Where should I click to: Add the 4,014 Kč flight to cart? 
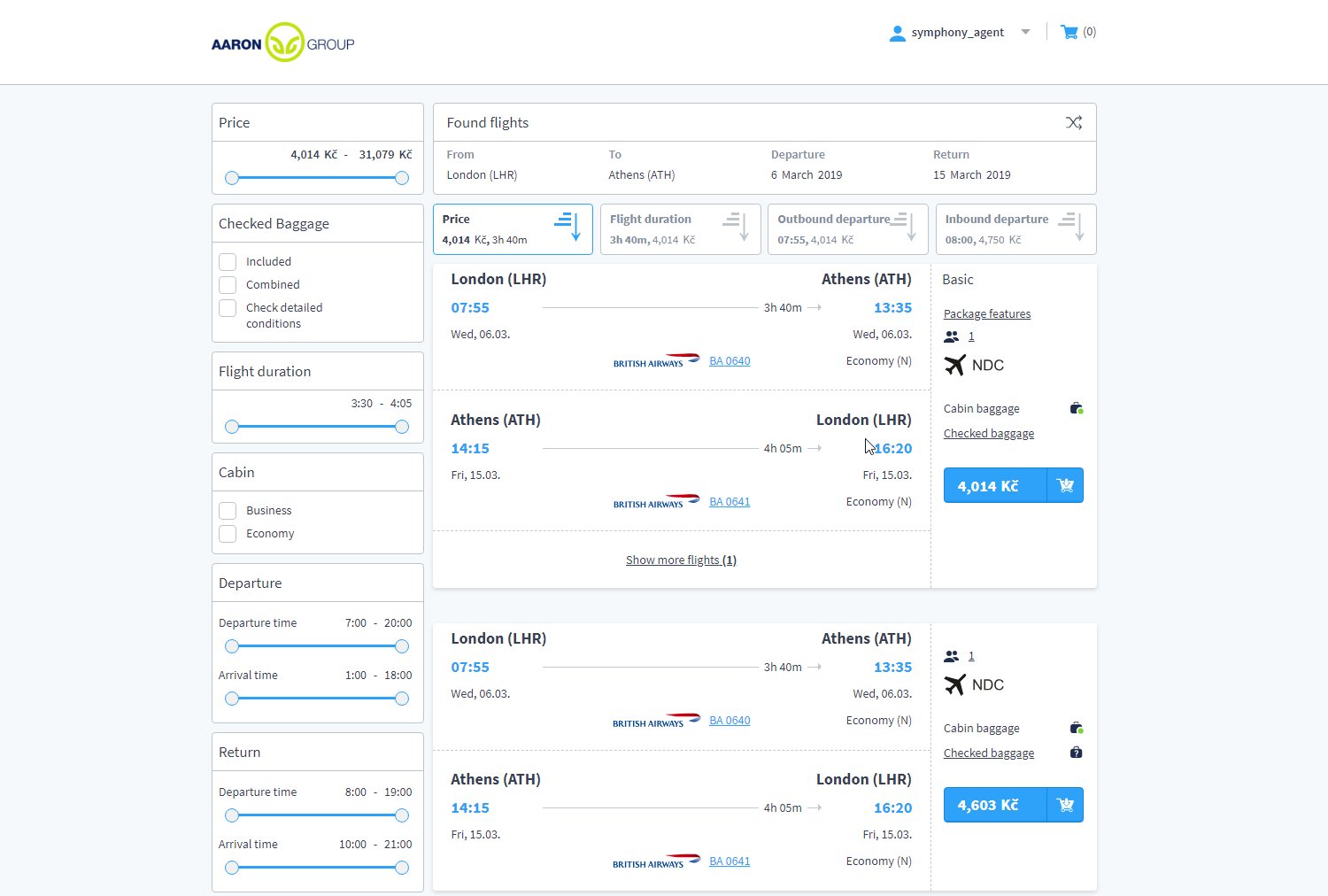click(1065, 485)
